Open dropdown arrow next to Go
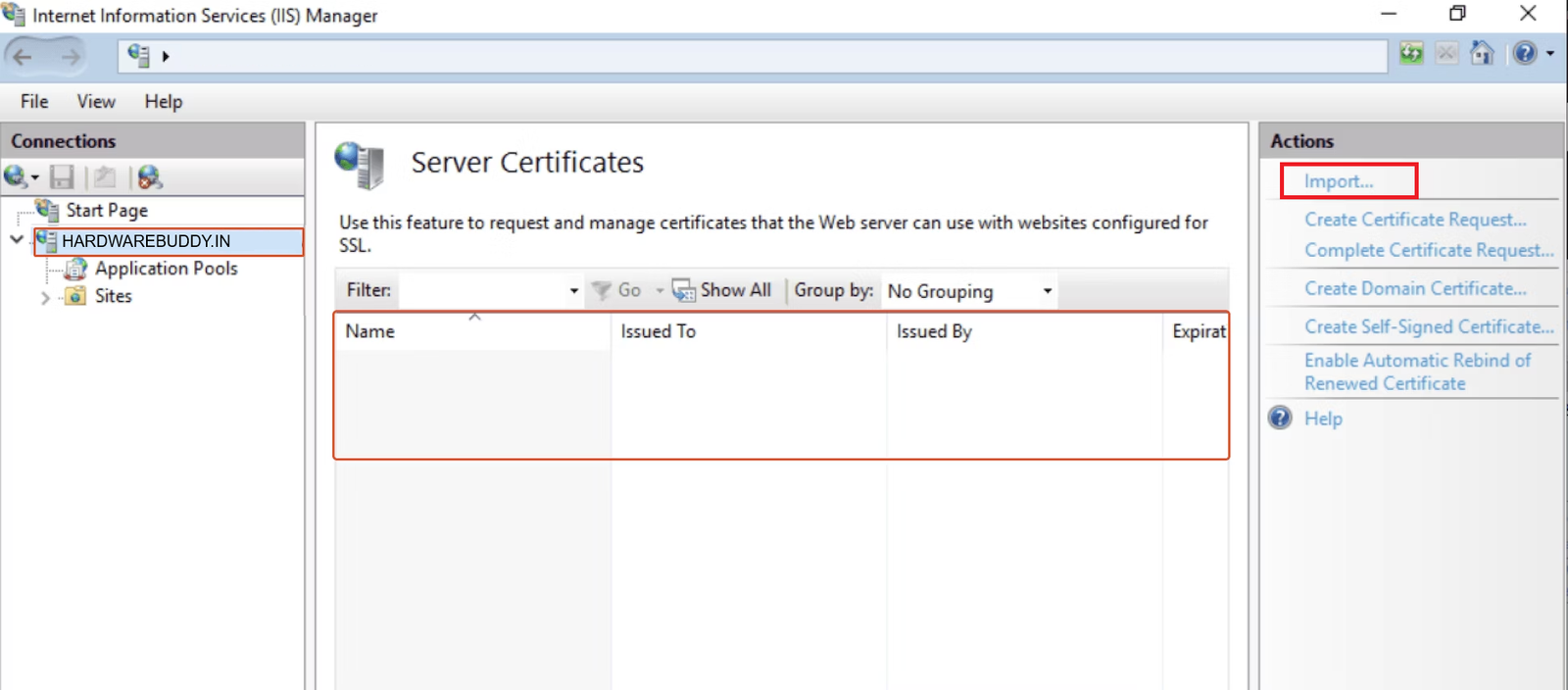 (x=660, y=291)
